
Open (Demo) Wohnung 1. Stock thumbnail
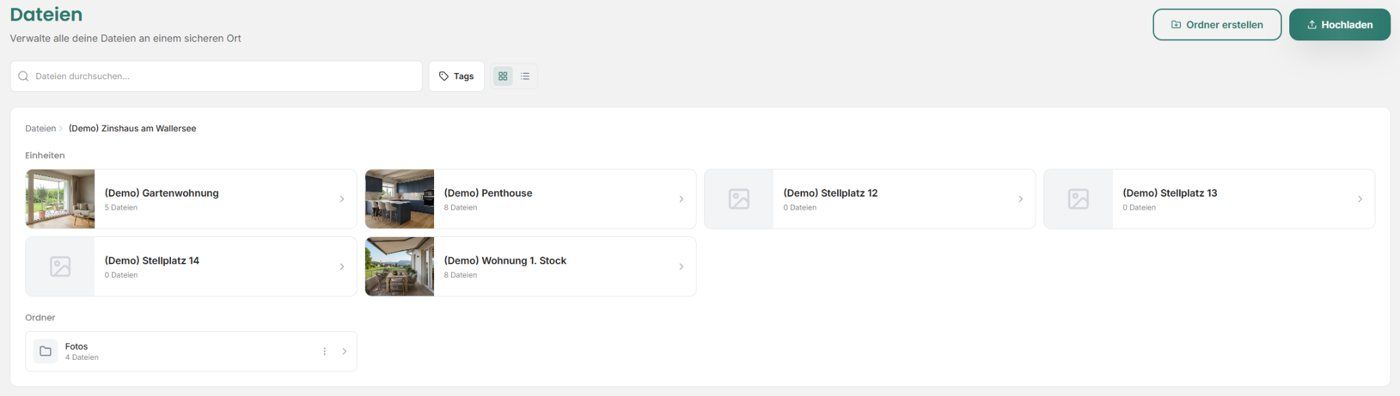pyautogui.click(x=400, y=266)
